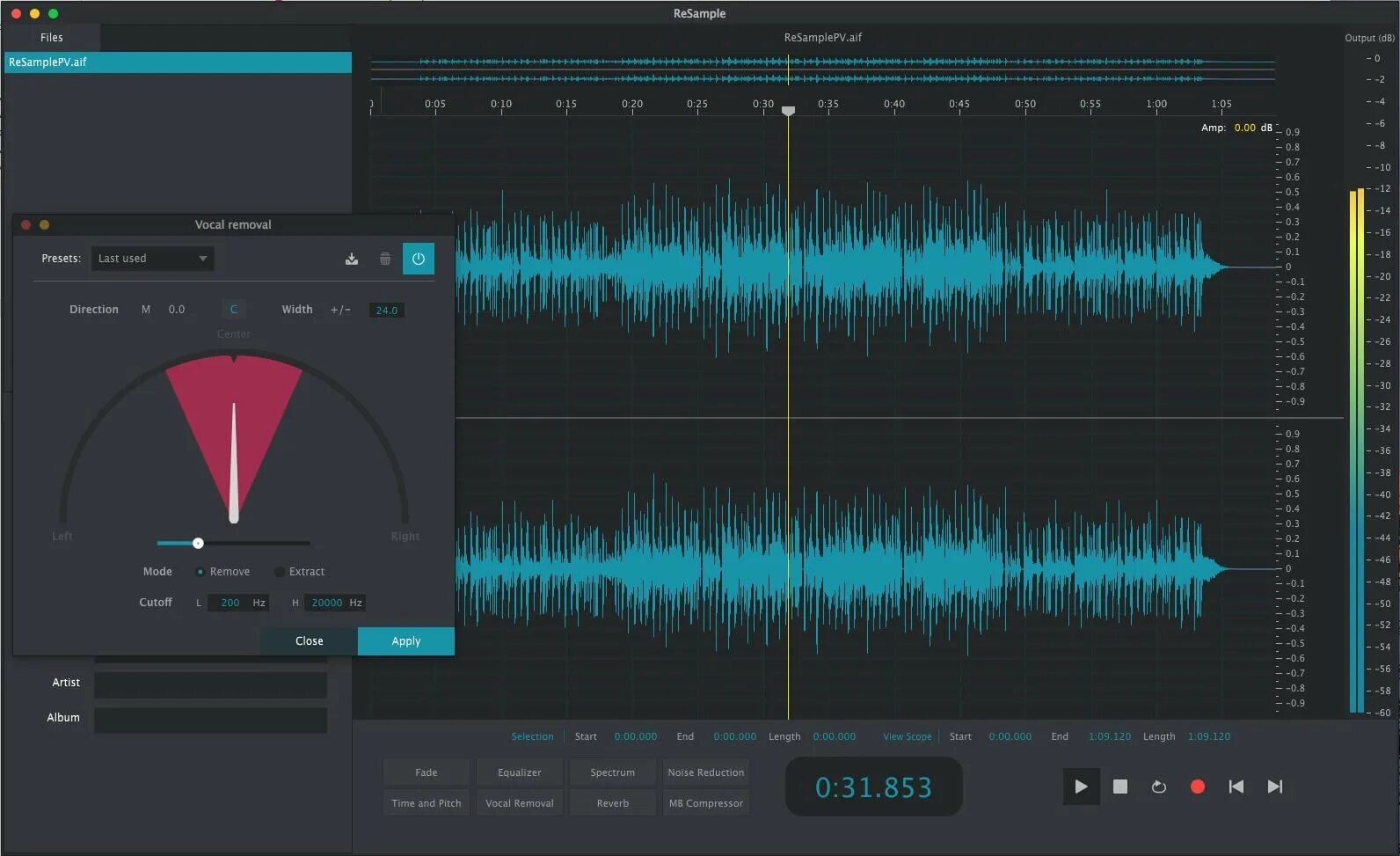Edit the Width value 24.0
1400x856 pixels.
387,311
